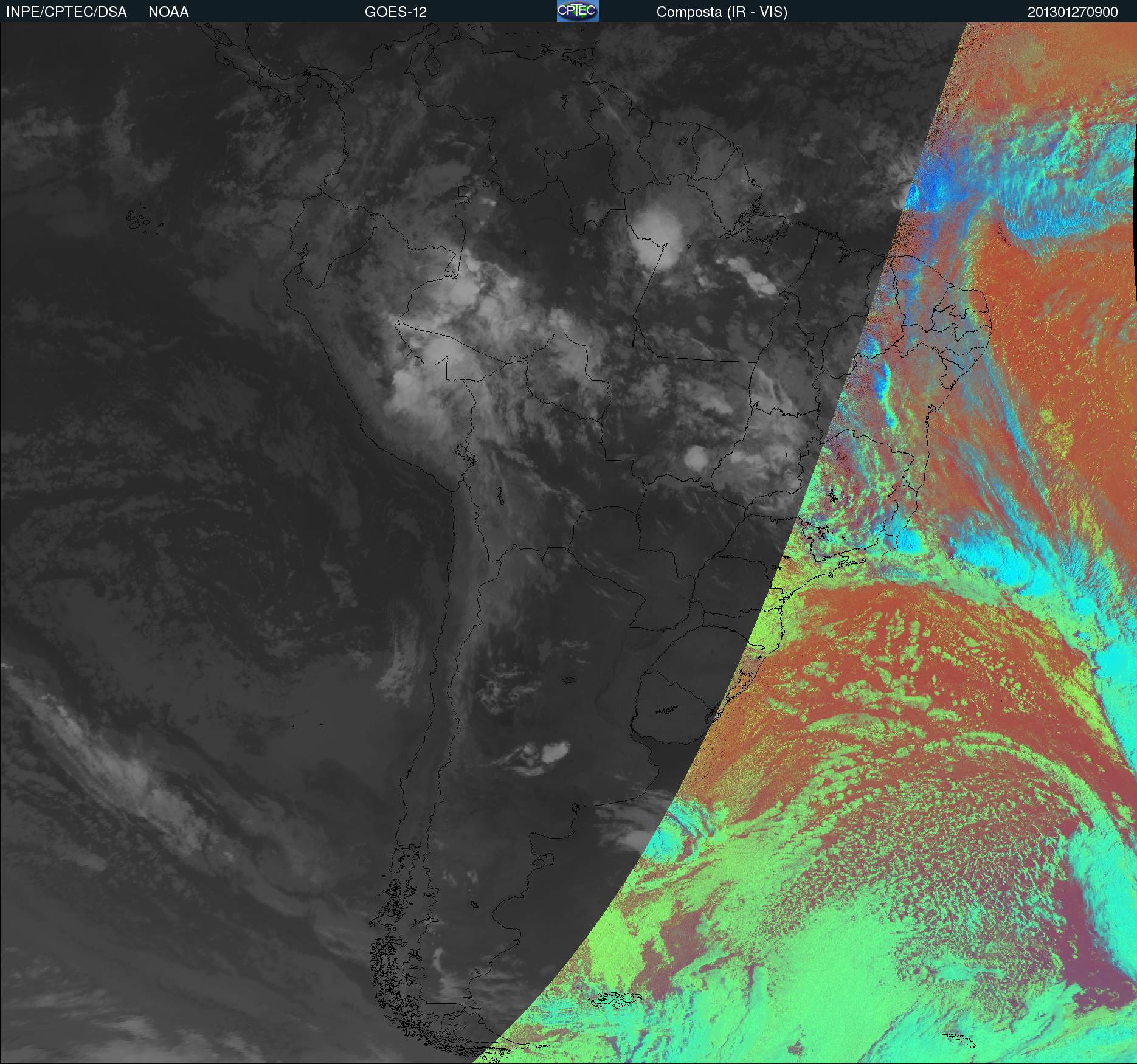The height and width of the screenshot is (1064, 1137).
Task: Click the NOAA label in the header
Action: click(168, 12)
